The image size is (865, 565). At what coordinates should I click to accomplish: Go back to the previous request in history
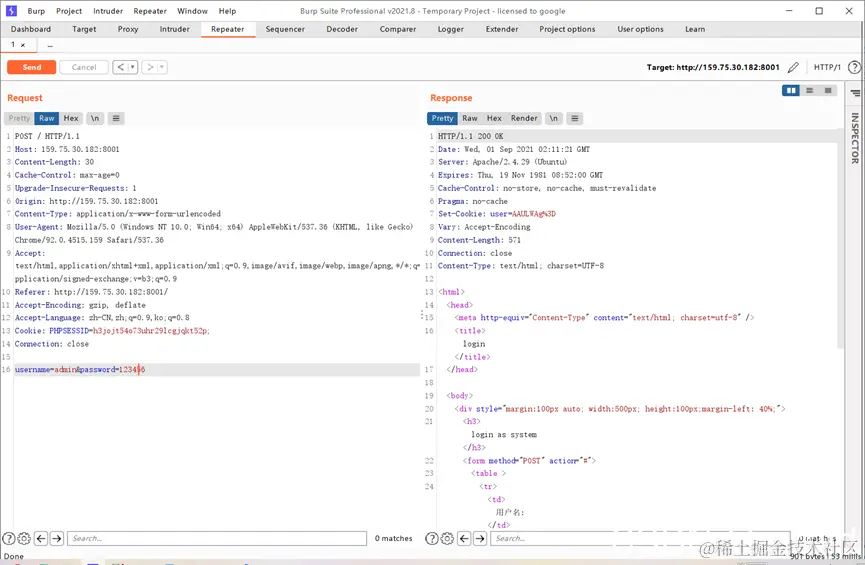[120, 67]
